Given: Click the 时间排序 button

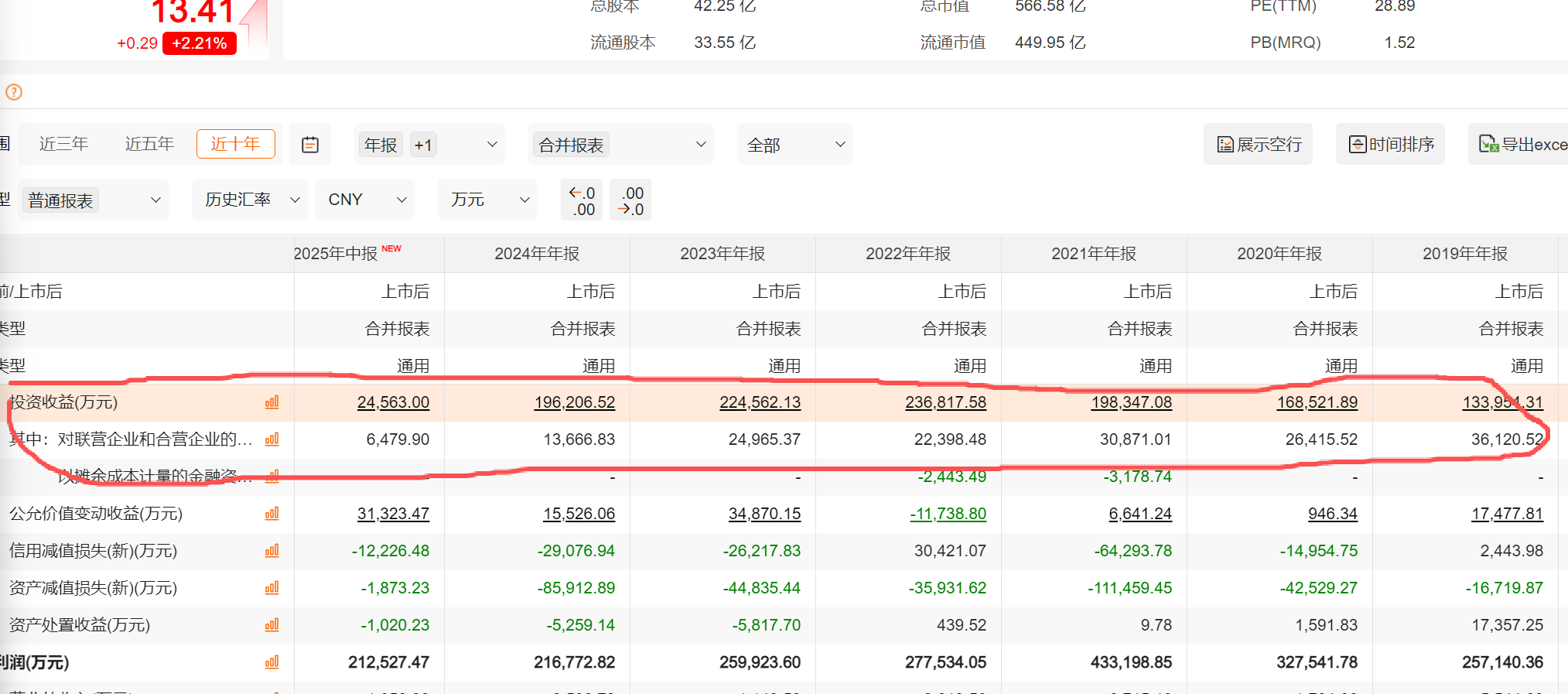Looking at the screenshot, I should (1391, 145).
